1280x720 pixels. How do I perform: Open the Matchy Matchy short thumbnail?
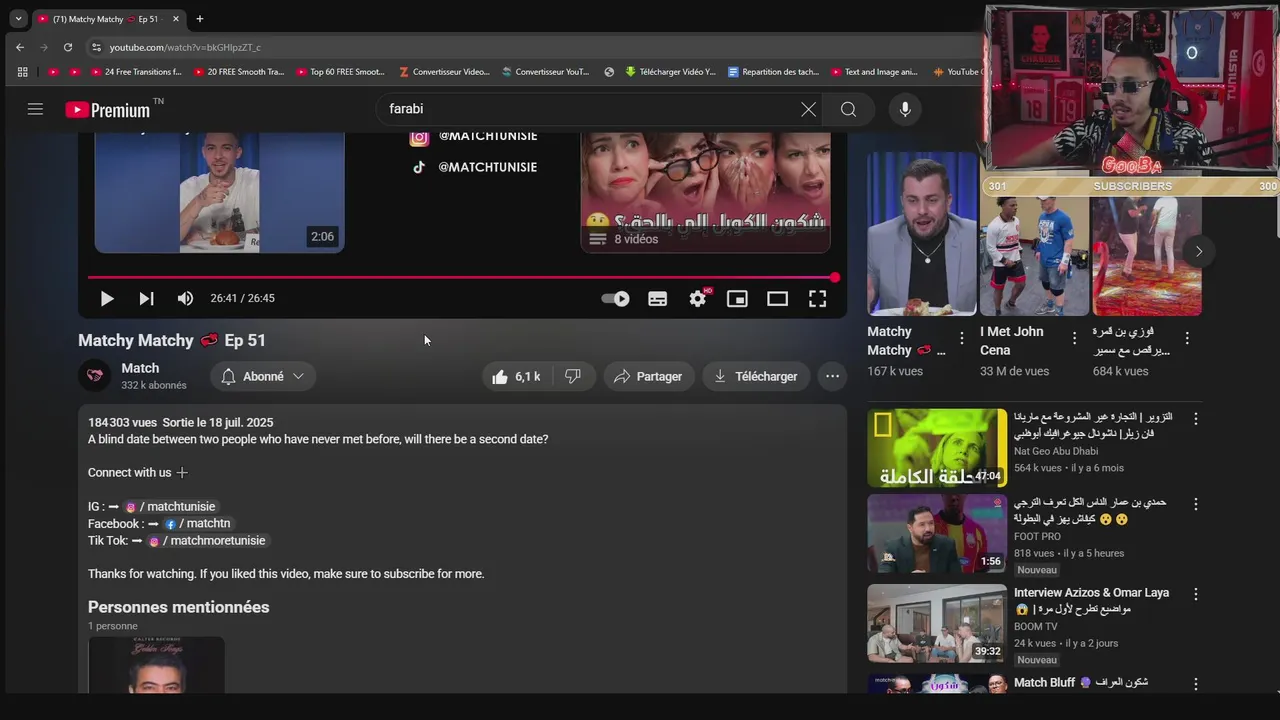pyautogui.click(x=922, y=235)
